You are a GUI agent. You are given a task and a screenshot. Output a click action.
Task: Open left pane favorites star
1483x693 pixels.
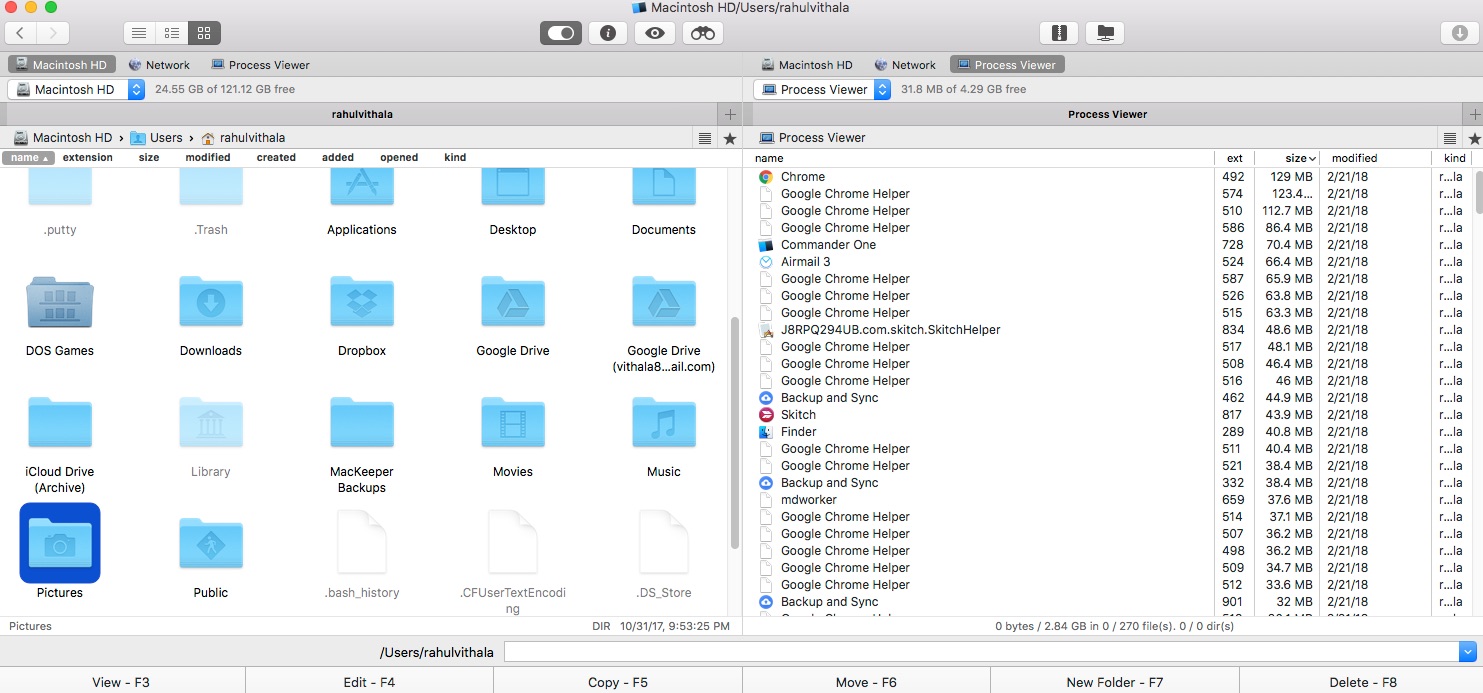pyautogui.click(x=730, y=138)
